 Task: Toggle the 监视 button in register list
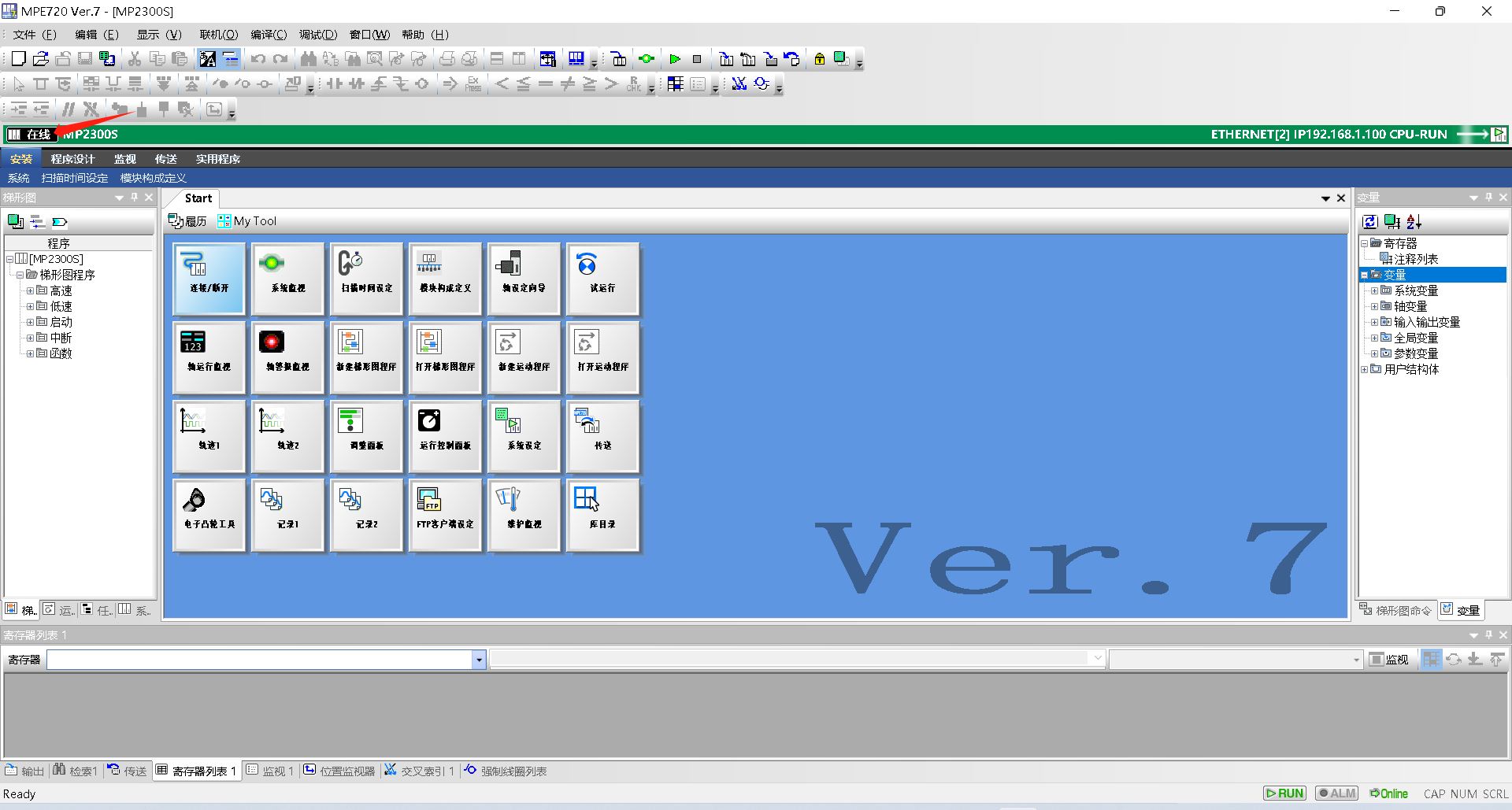click(1389, 660)
